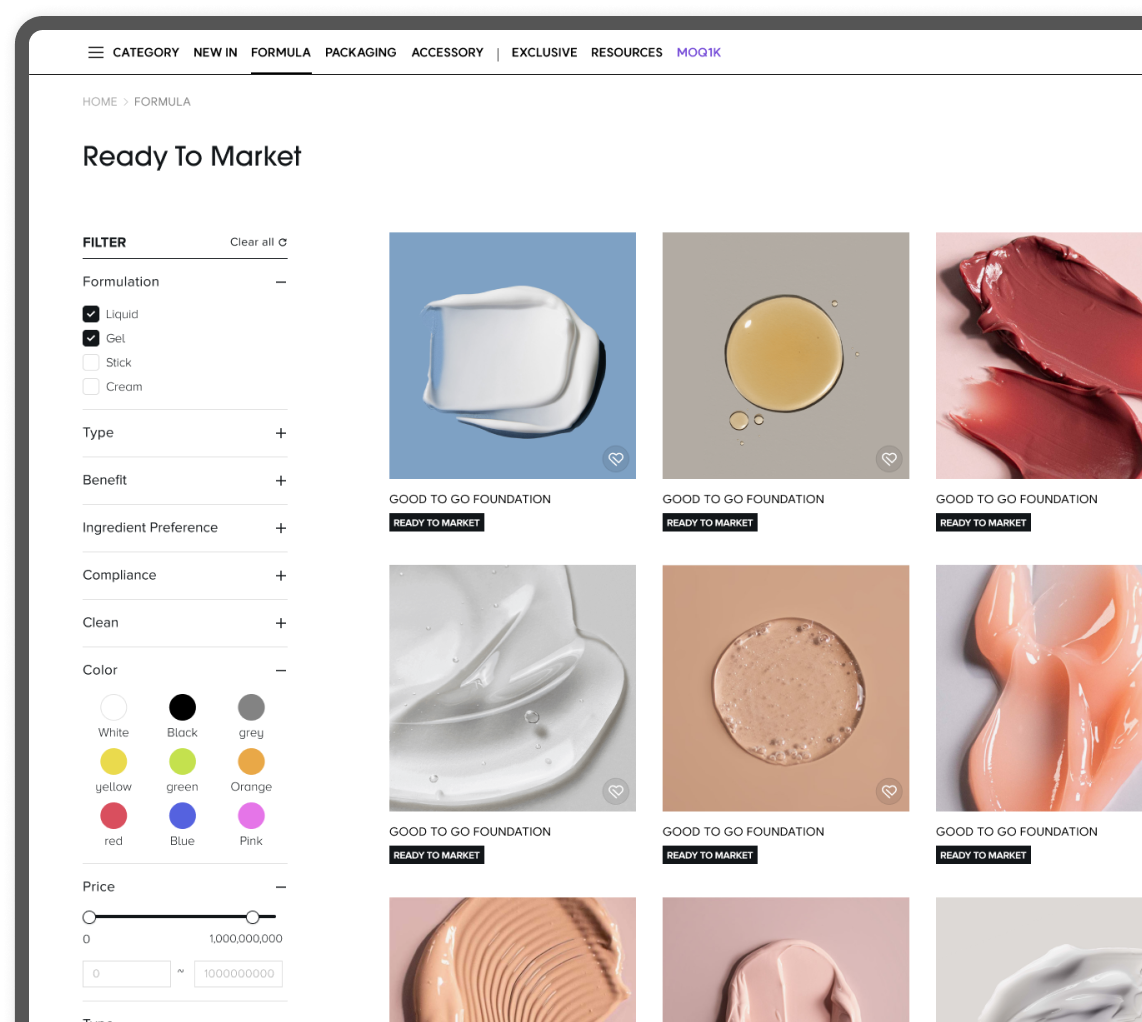This screenshot has height=1022, width=1142.
Task: Click the HOME breadcrumb link
Action: 100,102
